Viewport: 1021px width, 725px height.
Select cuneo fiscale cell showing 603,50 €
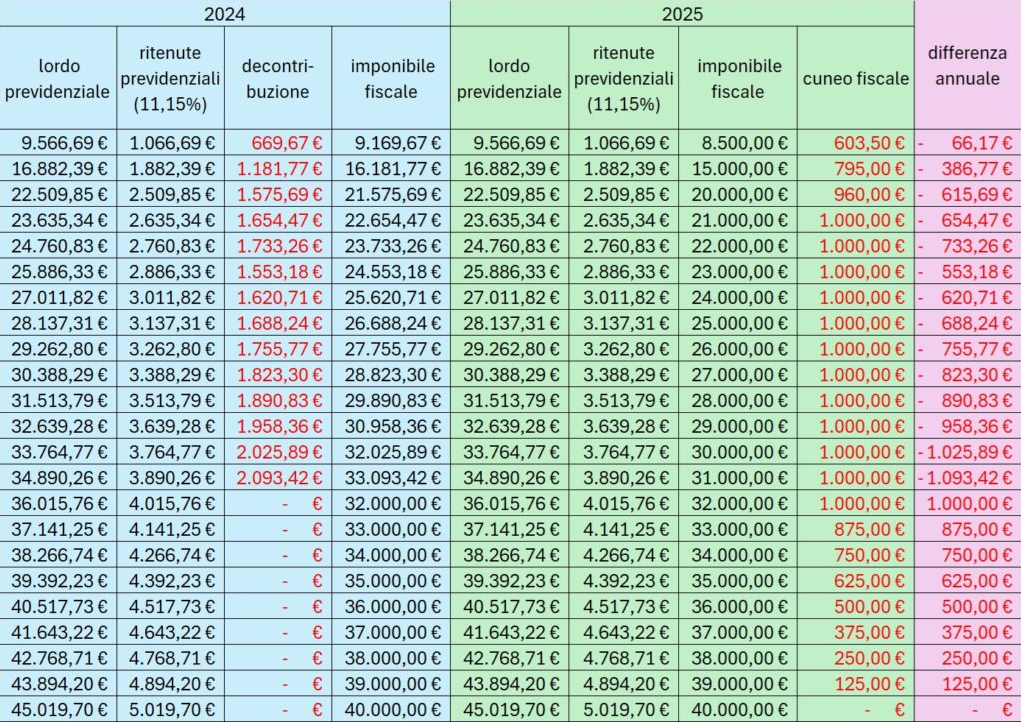coord(855,142)
